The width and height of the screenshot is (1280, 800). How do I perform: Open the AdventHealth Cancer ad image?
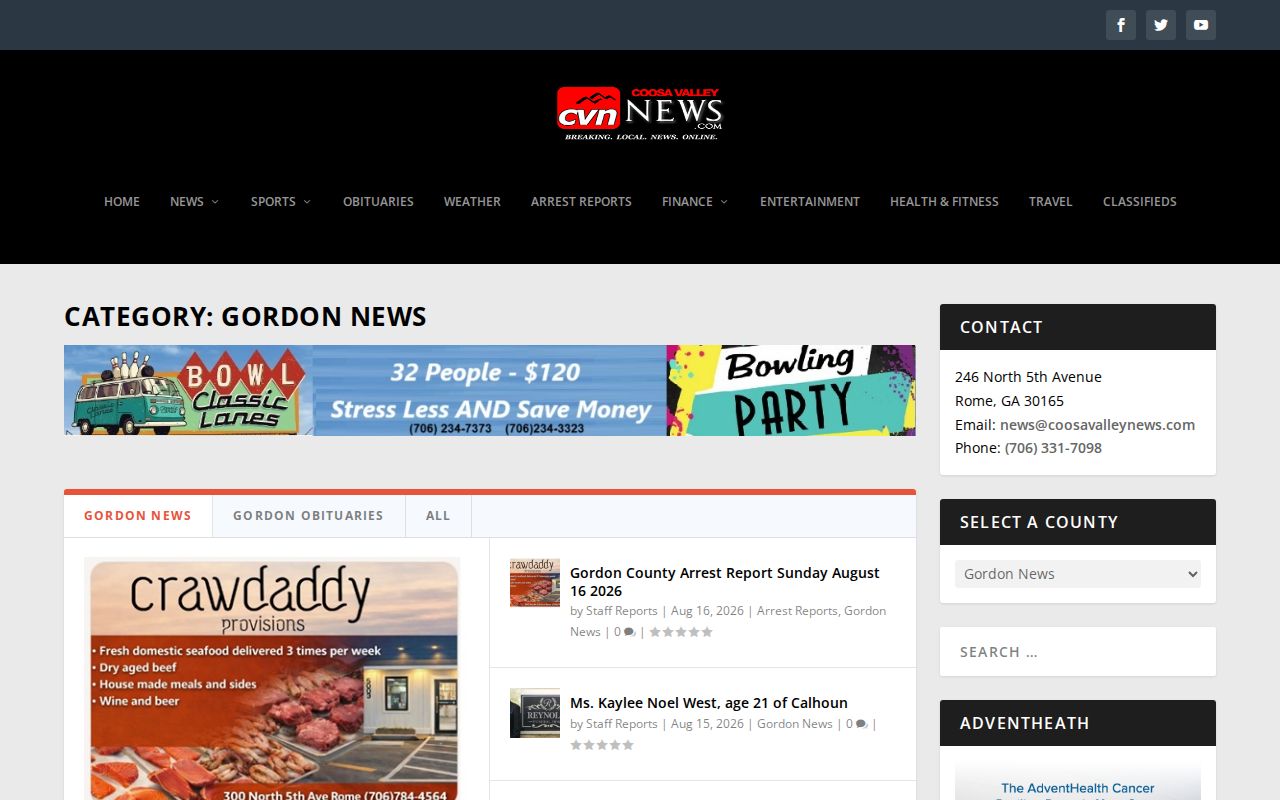click(x=1078, y=782)
